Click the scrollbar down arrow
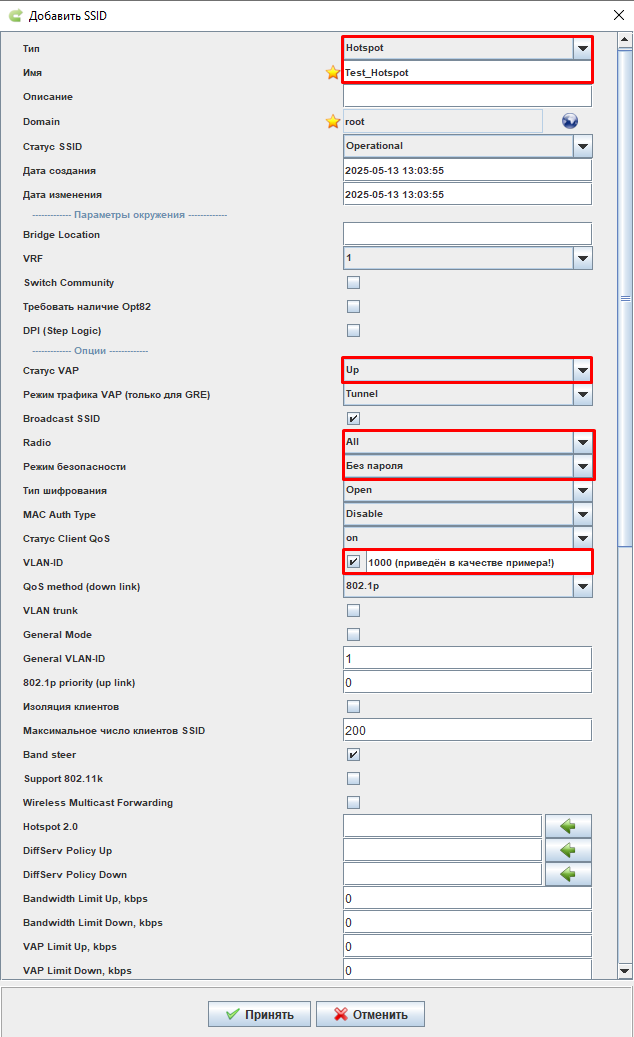 pyautogui.click(x=625, y=970)
